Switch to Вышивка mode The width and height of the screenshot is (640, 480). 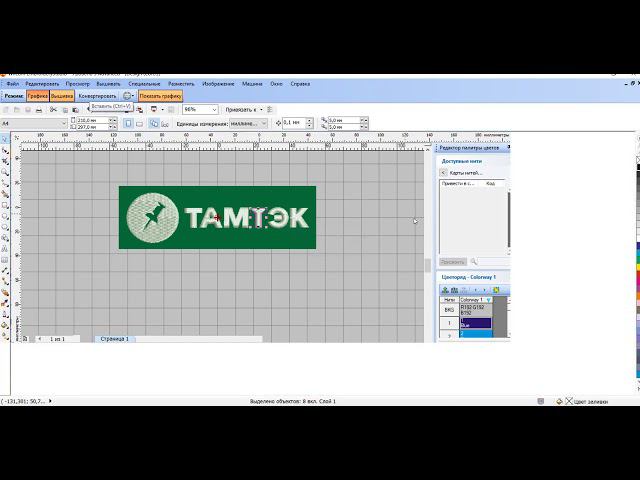point(62,96)
